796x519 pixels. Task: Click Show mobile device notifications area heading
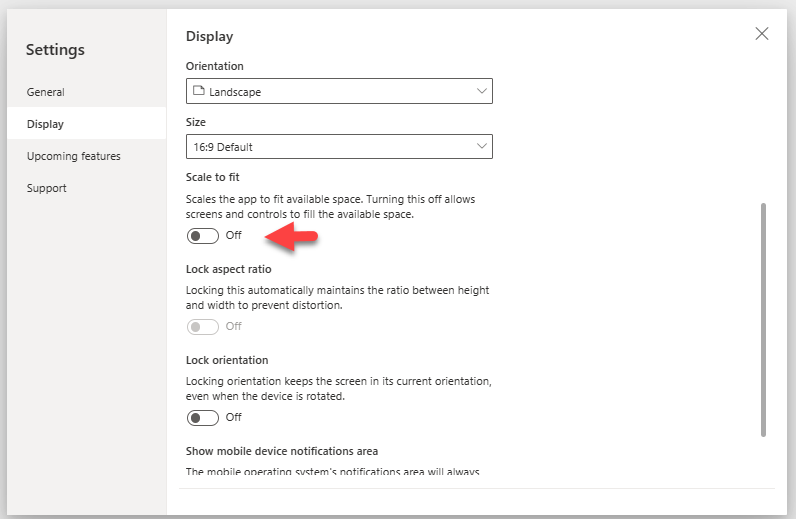point(282,451)
